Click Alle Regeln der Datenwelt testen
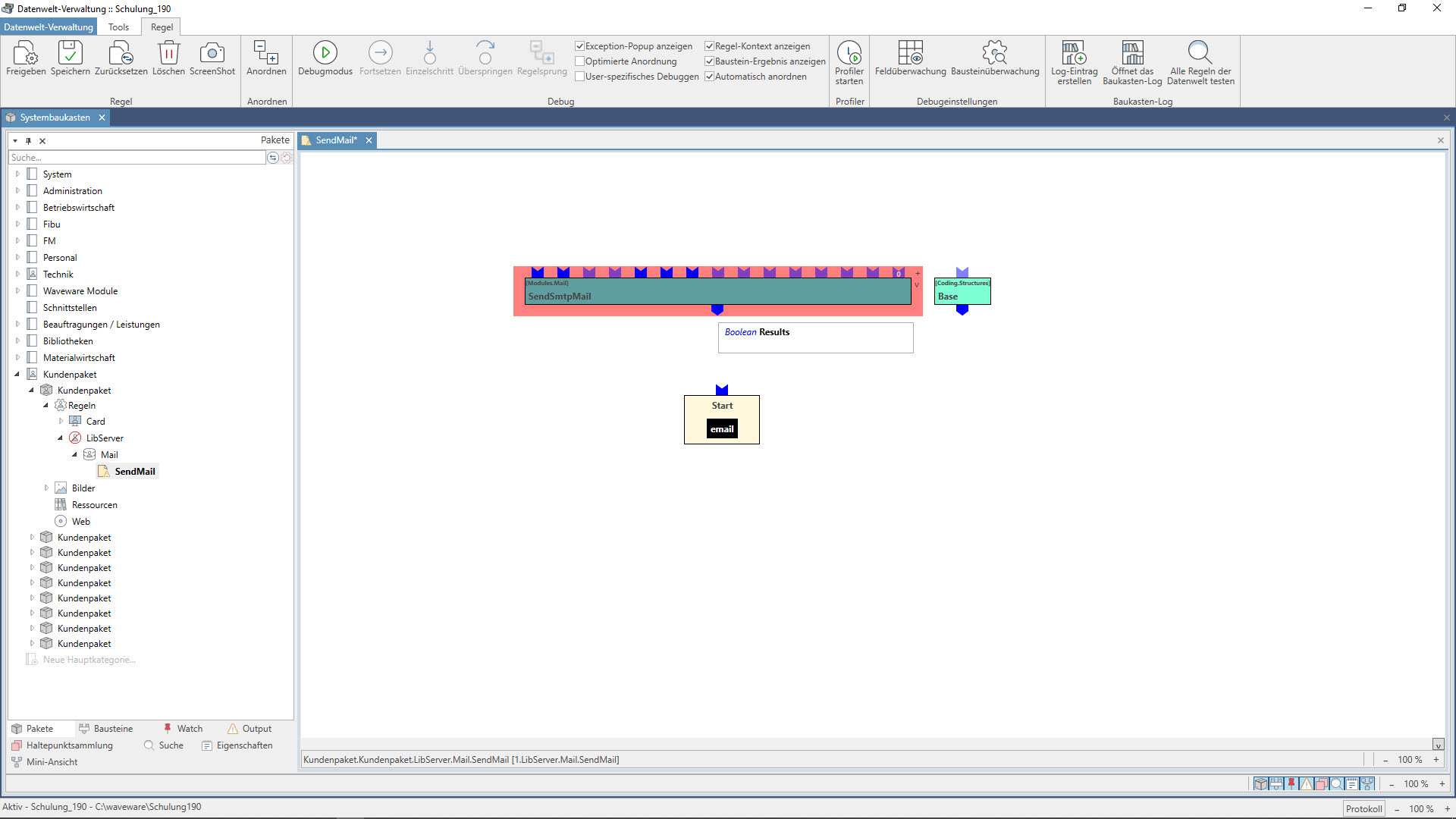Viewport: 1456px width, 819px height. point(1200,54)
